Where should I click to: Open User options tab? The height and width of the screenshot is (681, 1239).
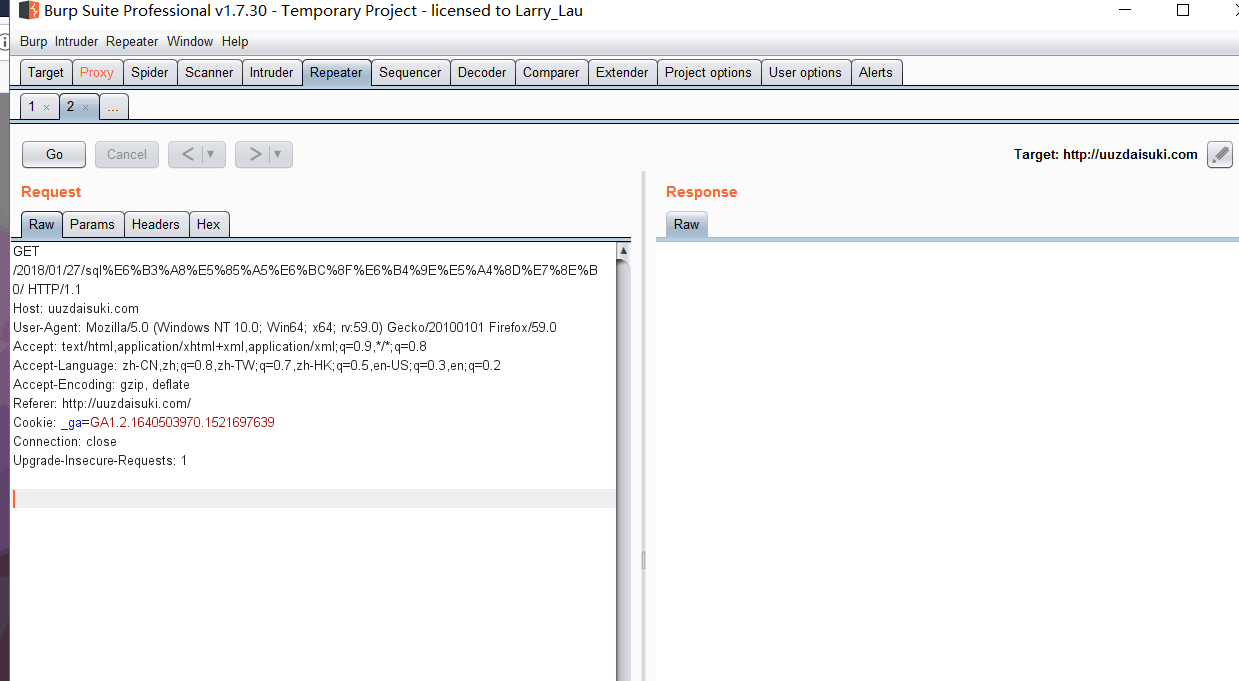(805, 72)
